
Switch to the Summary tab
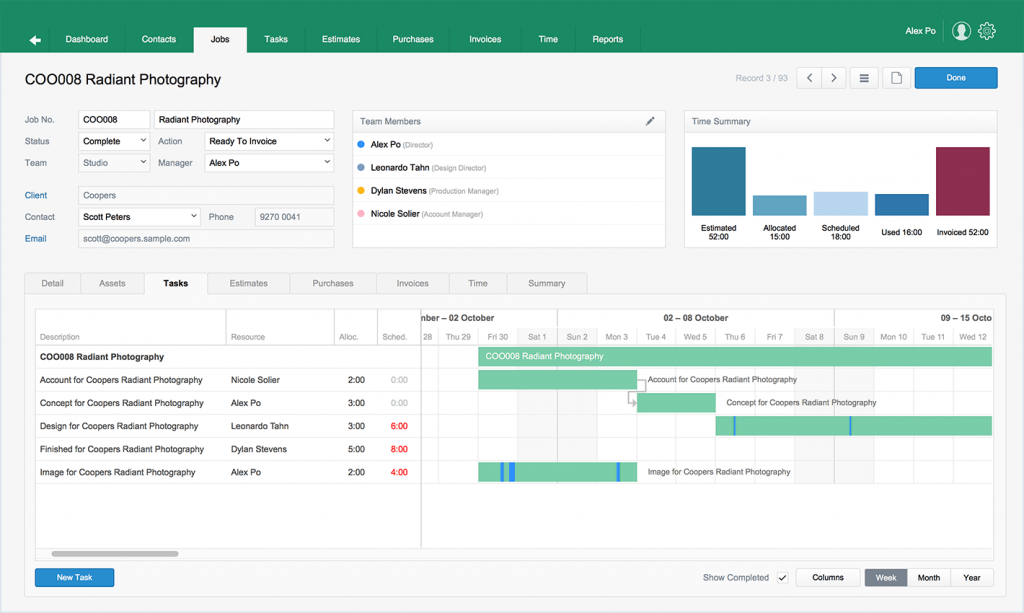click(x=546, y=283)
